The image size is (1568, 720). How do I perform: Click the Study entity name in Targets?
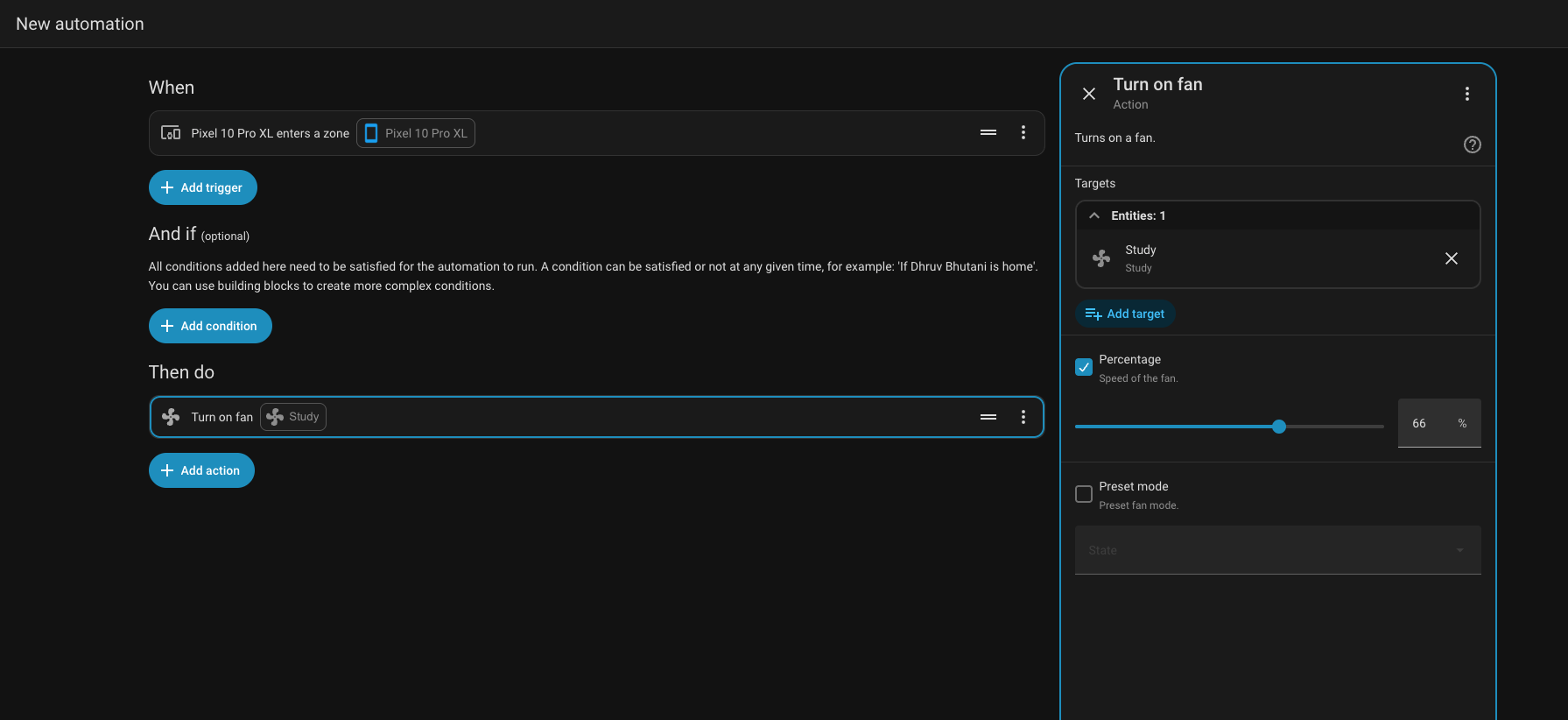tap(1140, 250)
